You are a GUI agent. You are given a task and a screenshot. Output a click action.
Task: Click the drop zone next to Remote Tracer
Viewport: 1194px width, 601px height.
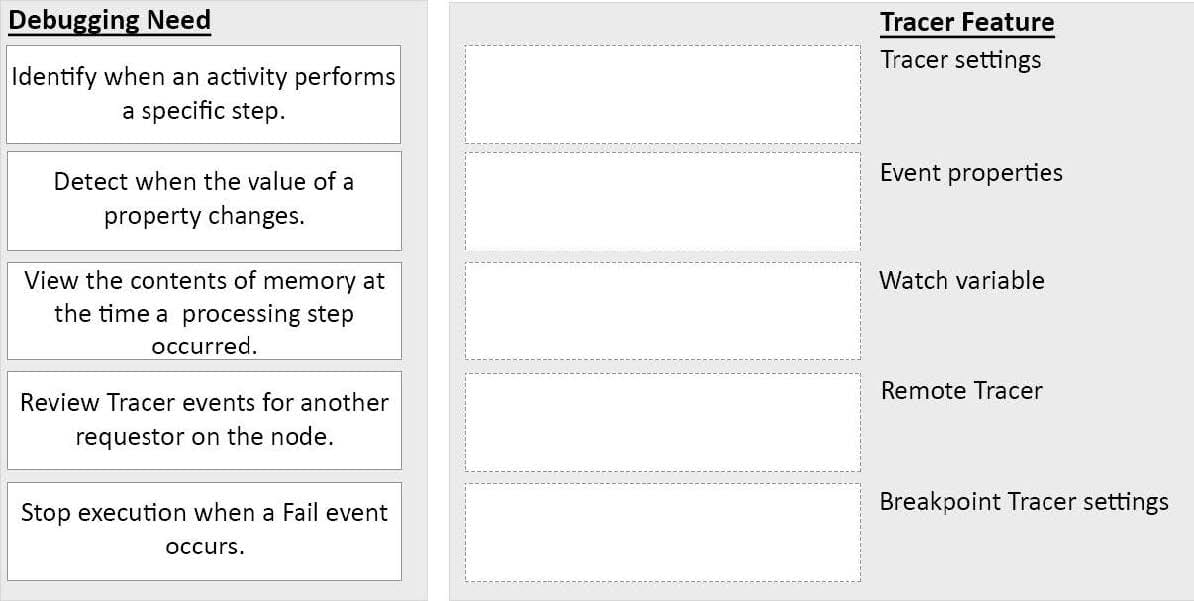(x=662, y=422)
